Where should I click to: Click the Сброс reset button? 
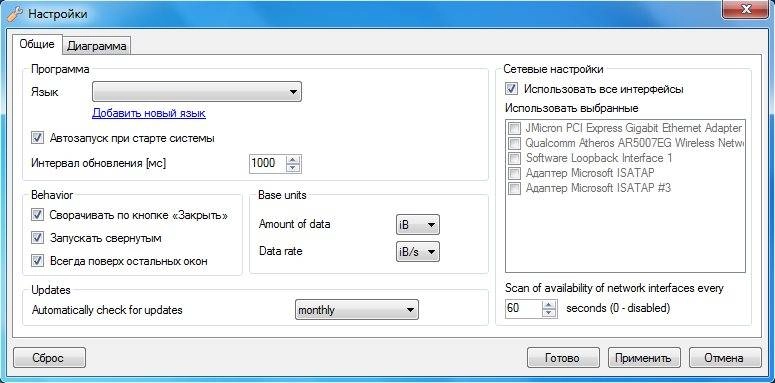coord(49,358)
